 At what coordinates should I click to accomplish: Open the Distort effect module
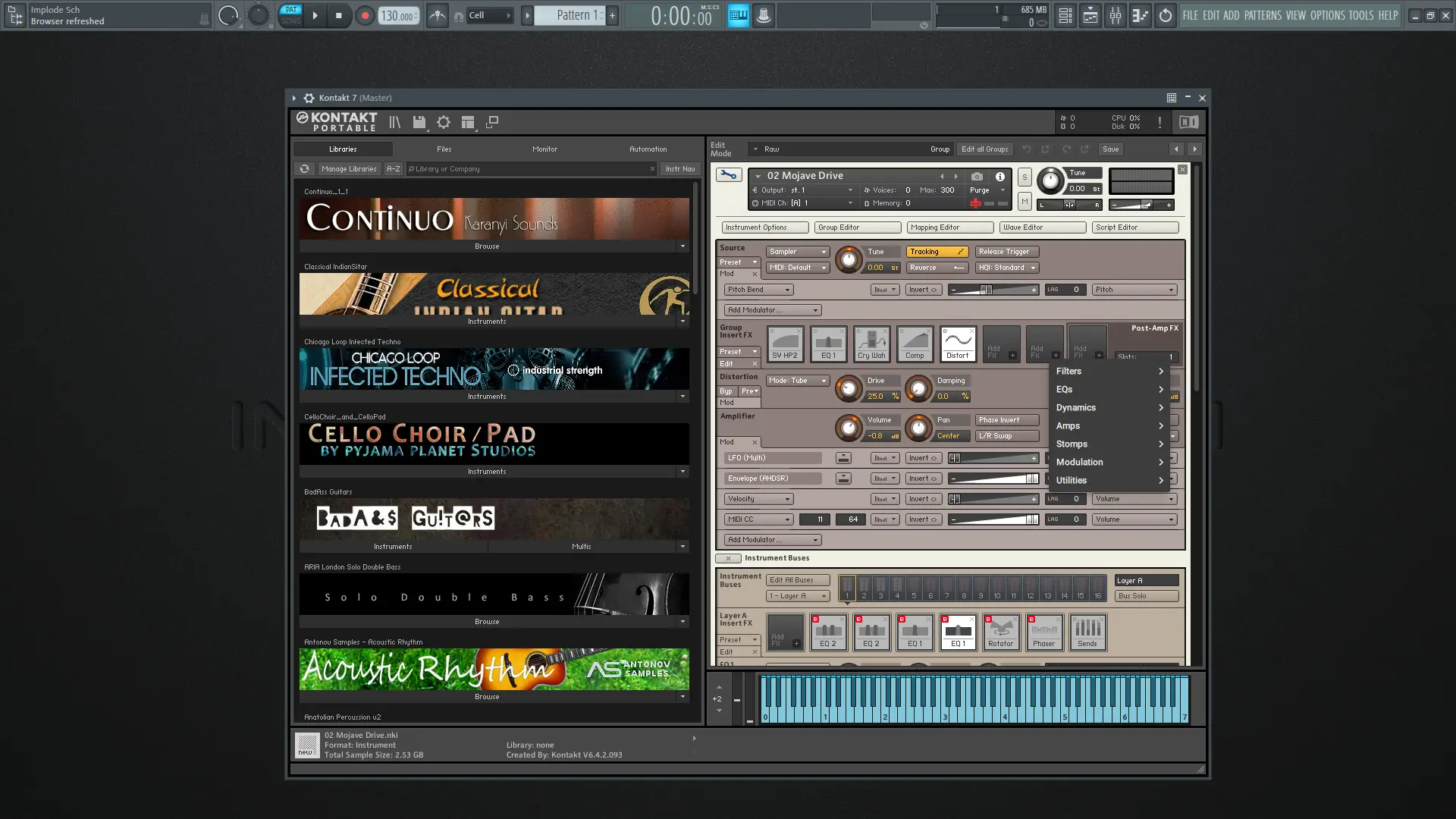[x=957, y=344]
